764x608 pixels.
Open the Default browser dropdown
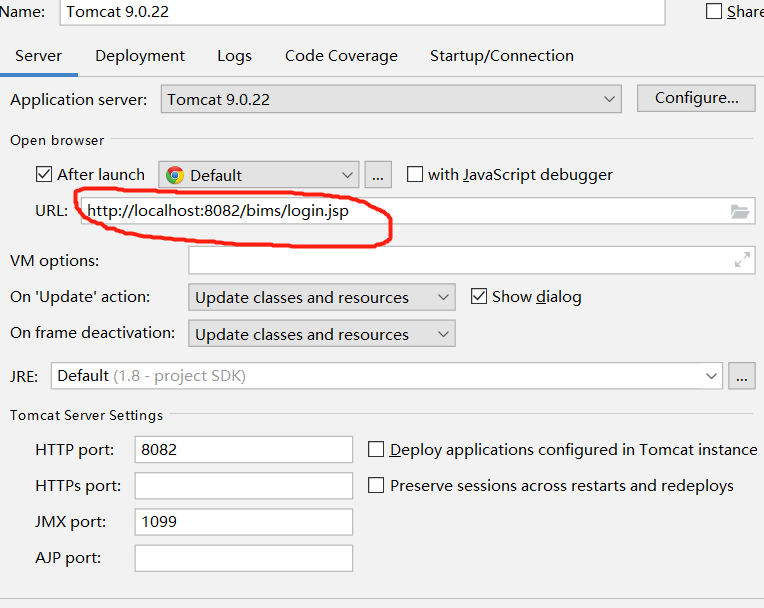click(x=259, y=175)
